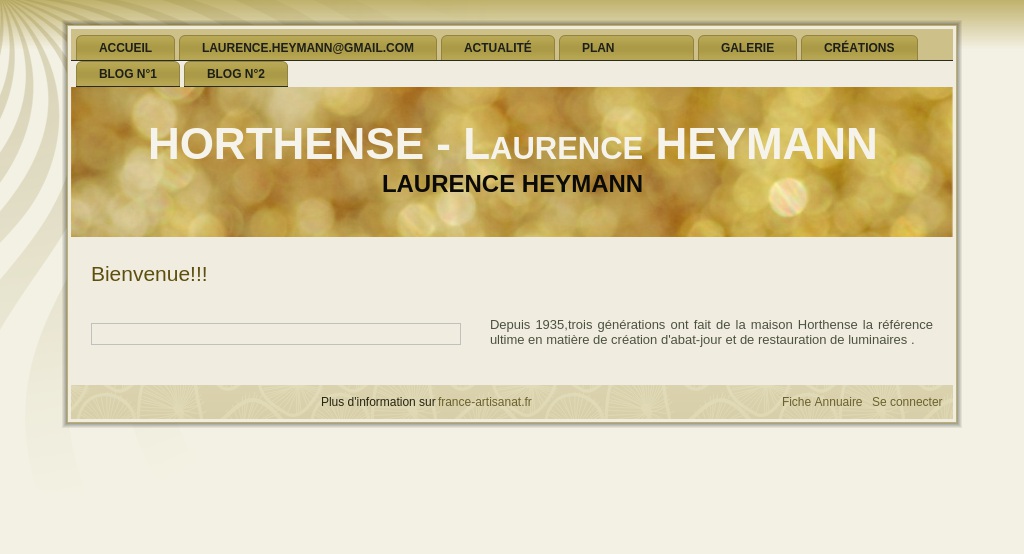Click the LAURENCE HEYMANN subtitle text

click(513, 184)
